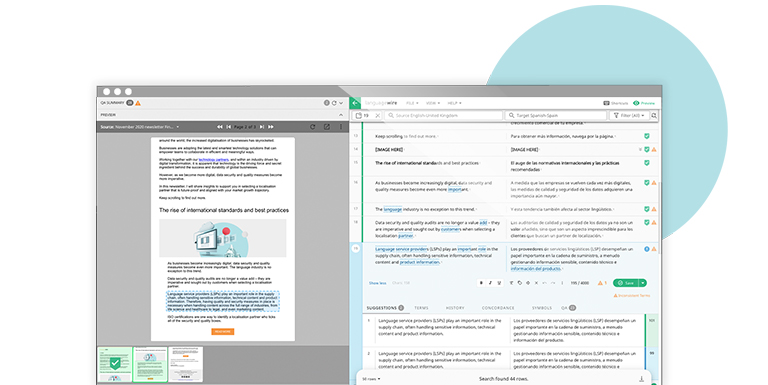Click confirmed shield icon on row 17
This screenshot has height=385, width=768.
pyautogui.click(x=647, y=209)
